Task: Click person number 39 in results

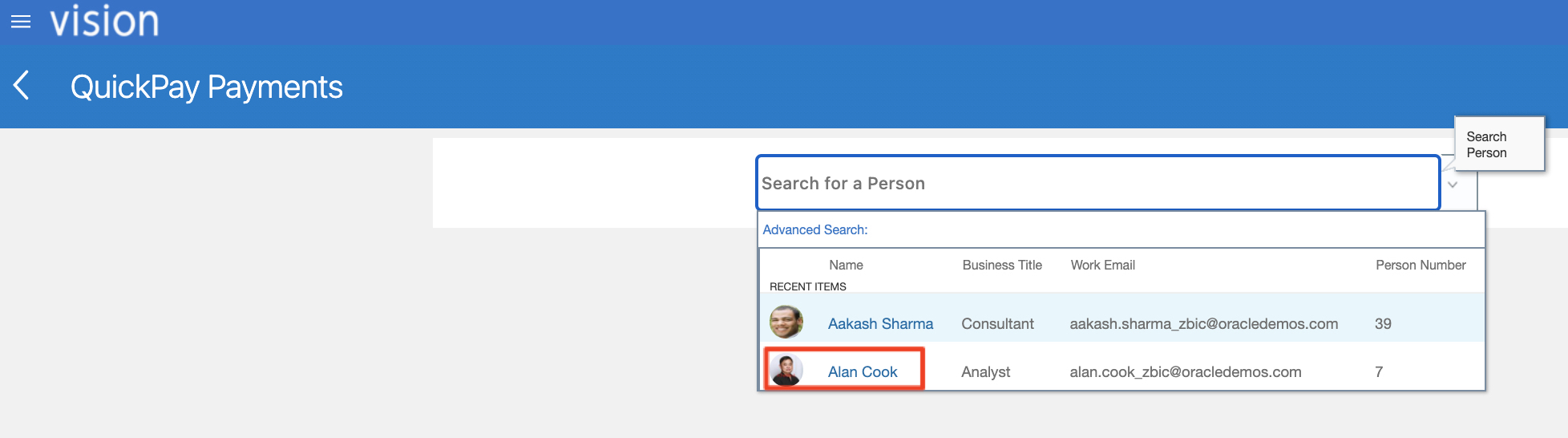Action: click(1383, 324)
